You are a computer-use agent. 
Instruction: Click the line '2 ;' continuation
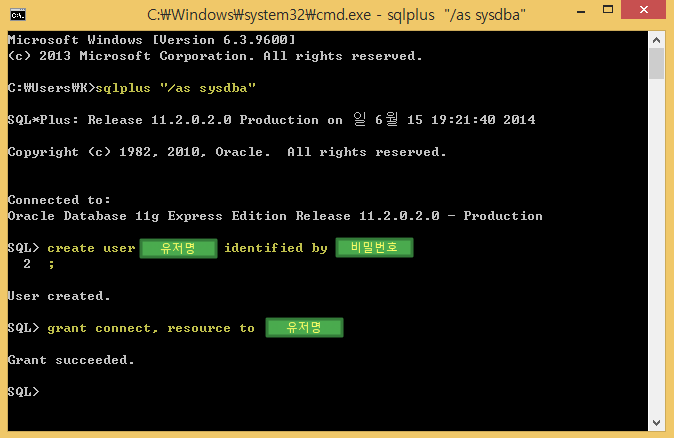click(x=39, y=264)
